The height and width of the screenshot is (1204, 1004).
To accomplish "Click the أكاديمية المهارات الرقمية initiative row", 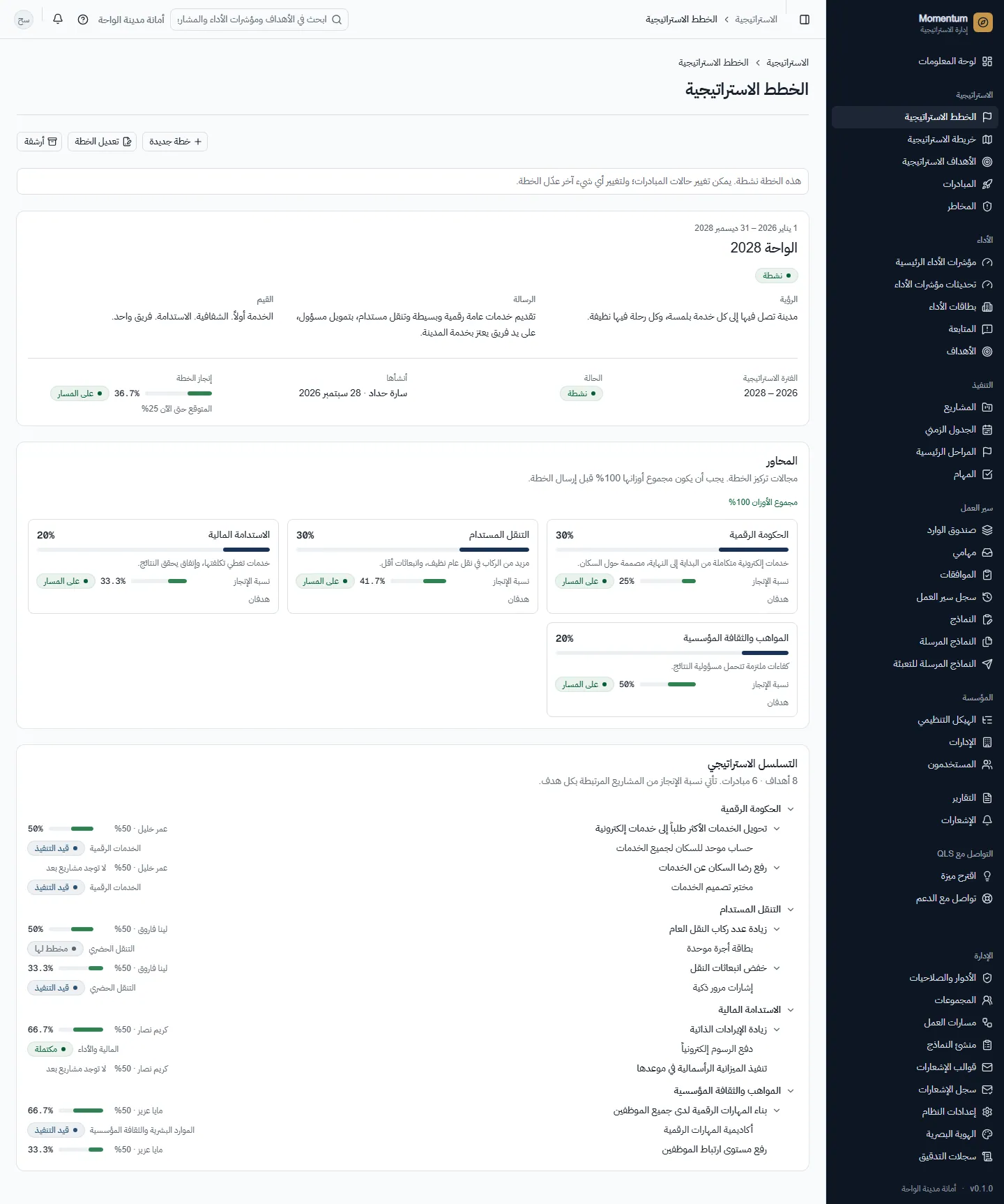I will tap(708, 1130).
